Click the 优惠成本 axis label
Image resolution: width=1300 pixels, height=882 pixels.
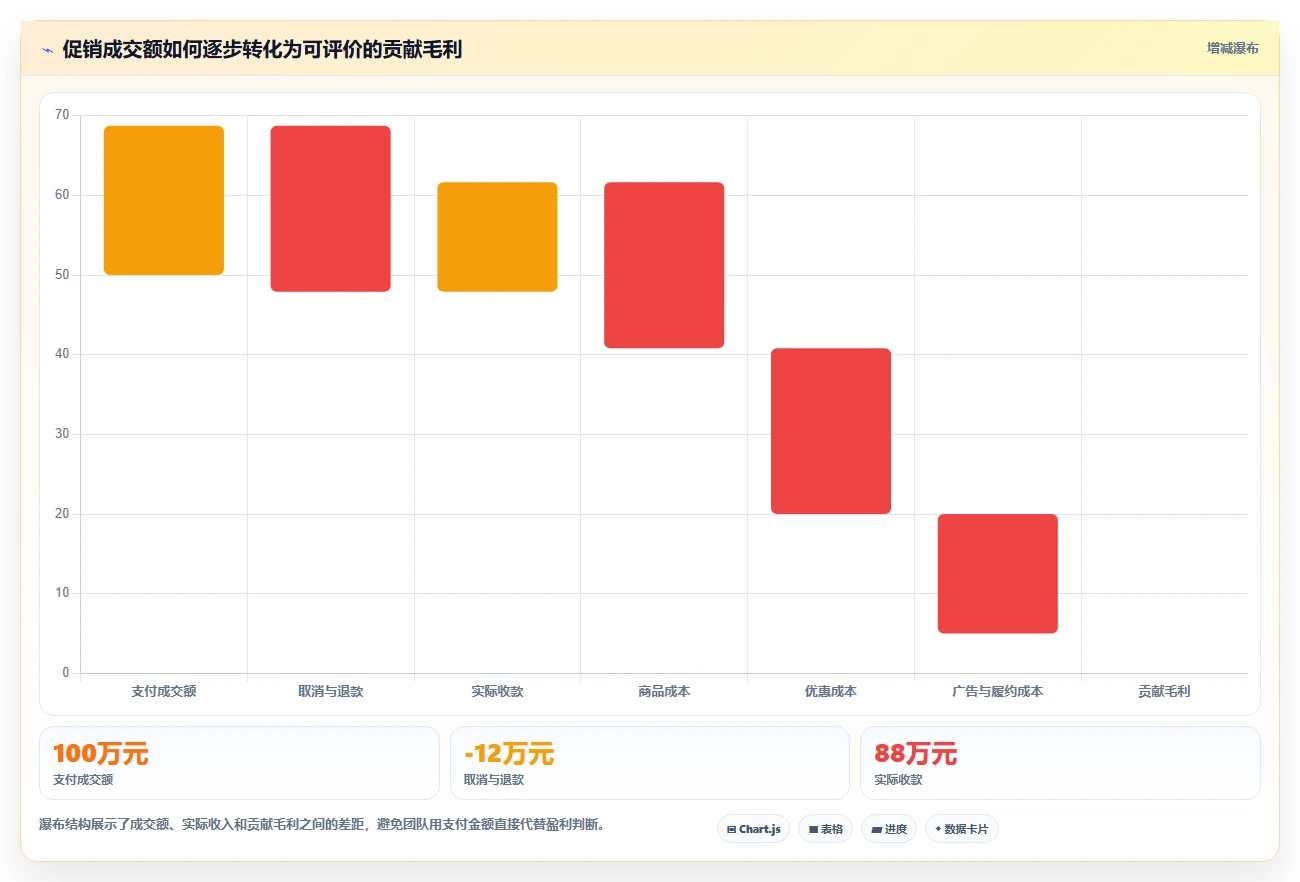coord(831,691)
